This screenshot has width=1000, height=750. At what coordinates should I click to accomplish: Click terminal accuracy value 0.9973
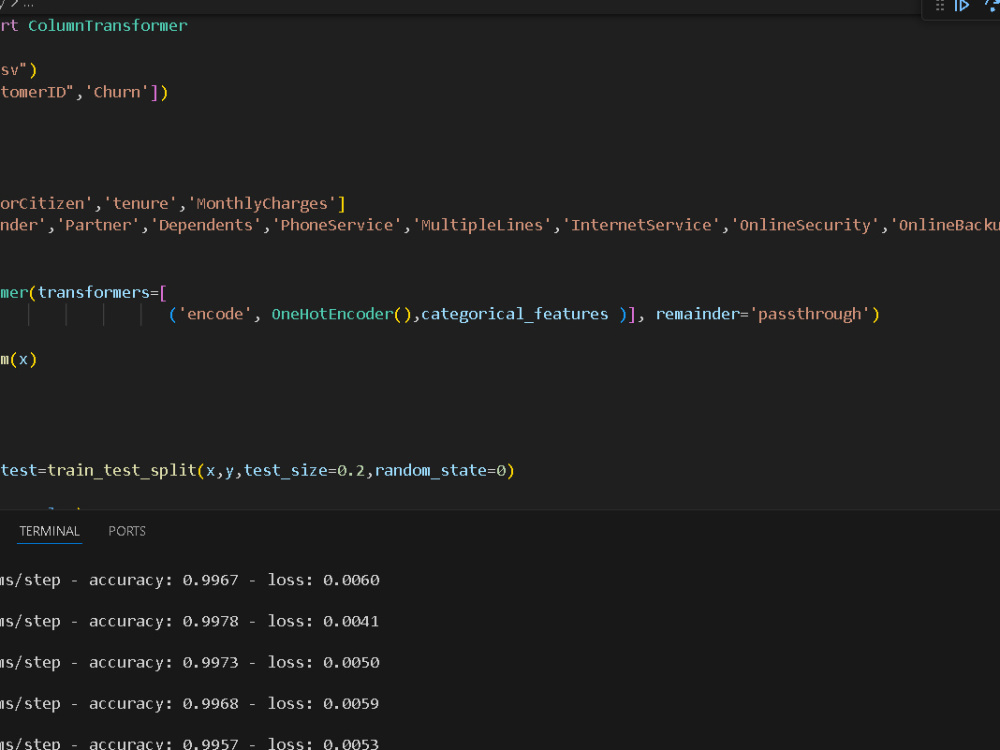click(210, 663)
